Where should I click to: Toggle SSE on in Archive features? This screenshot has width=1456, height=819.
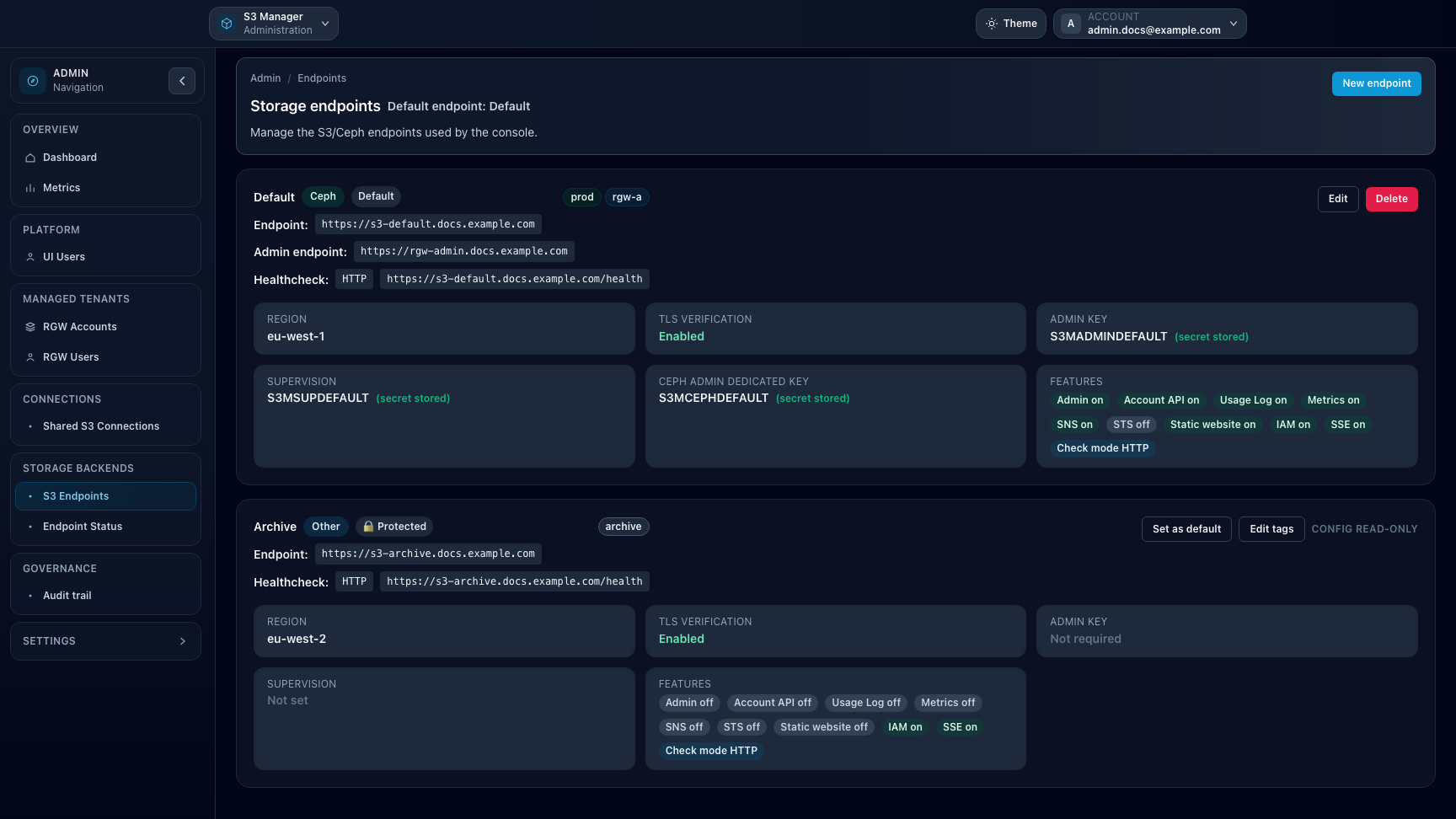(x=960, y=726)
